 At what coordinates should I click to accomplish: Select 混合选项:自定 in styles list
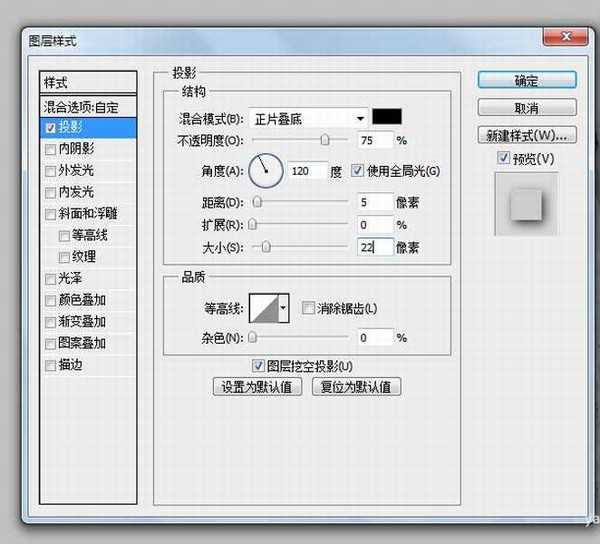click(88, 106)
